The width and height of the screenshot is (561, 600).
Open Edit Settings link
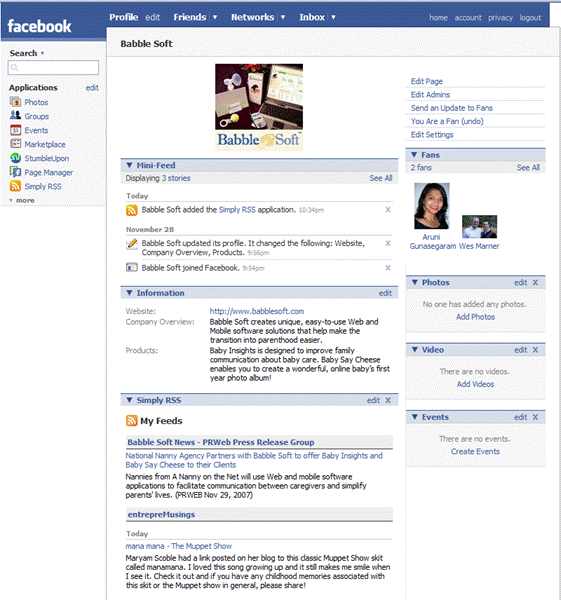pyautogui.click(x=432, y=135)
